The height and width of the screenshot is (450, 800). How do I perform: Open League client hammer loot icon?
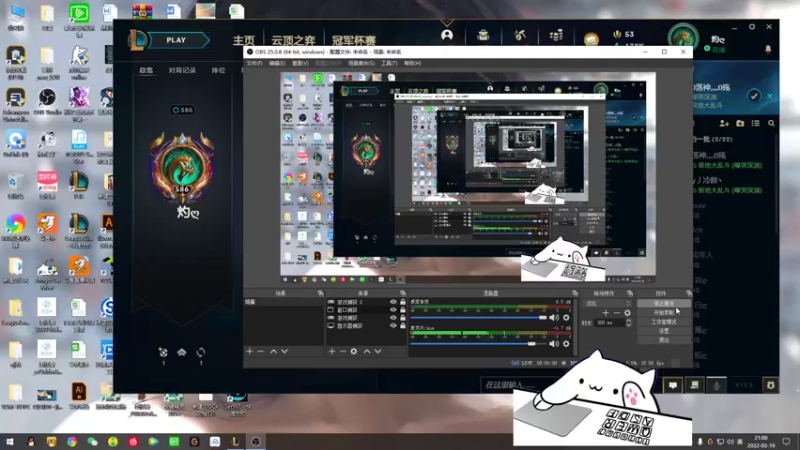coord(520,35)
